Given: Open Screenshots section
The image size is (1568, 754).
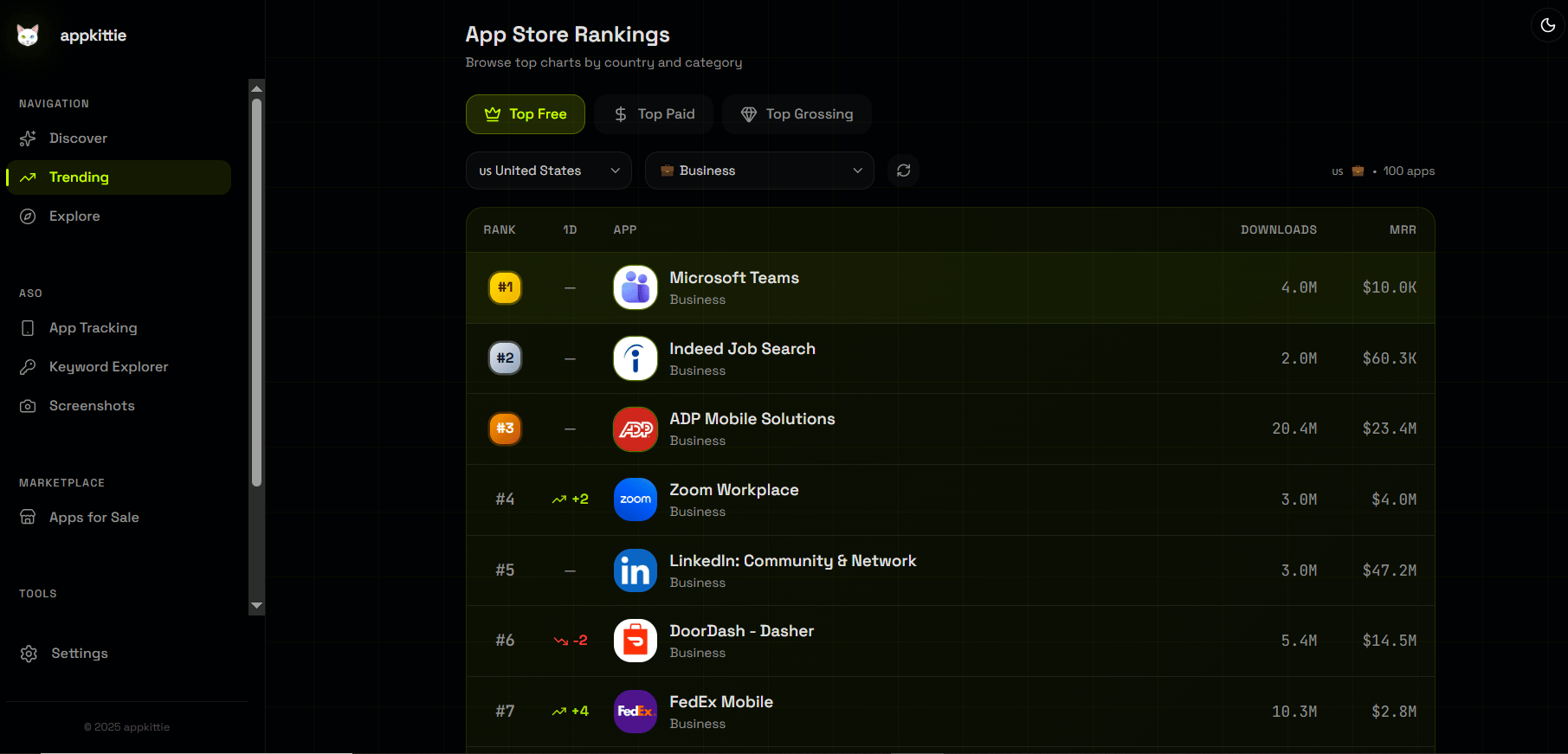Looking at the screenshot, I should tap(119, 406).
